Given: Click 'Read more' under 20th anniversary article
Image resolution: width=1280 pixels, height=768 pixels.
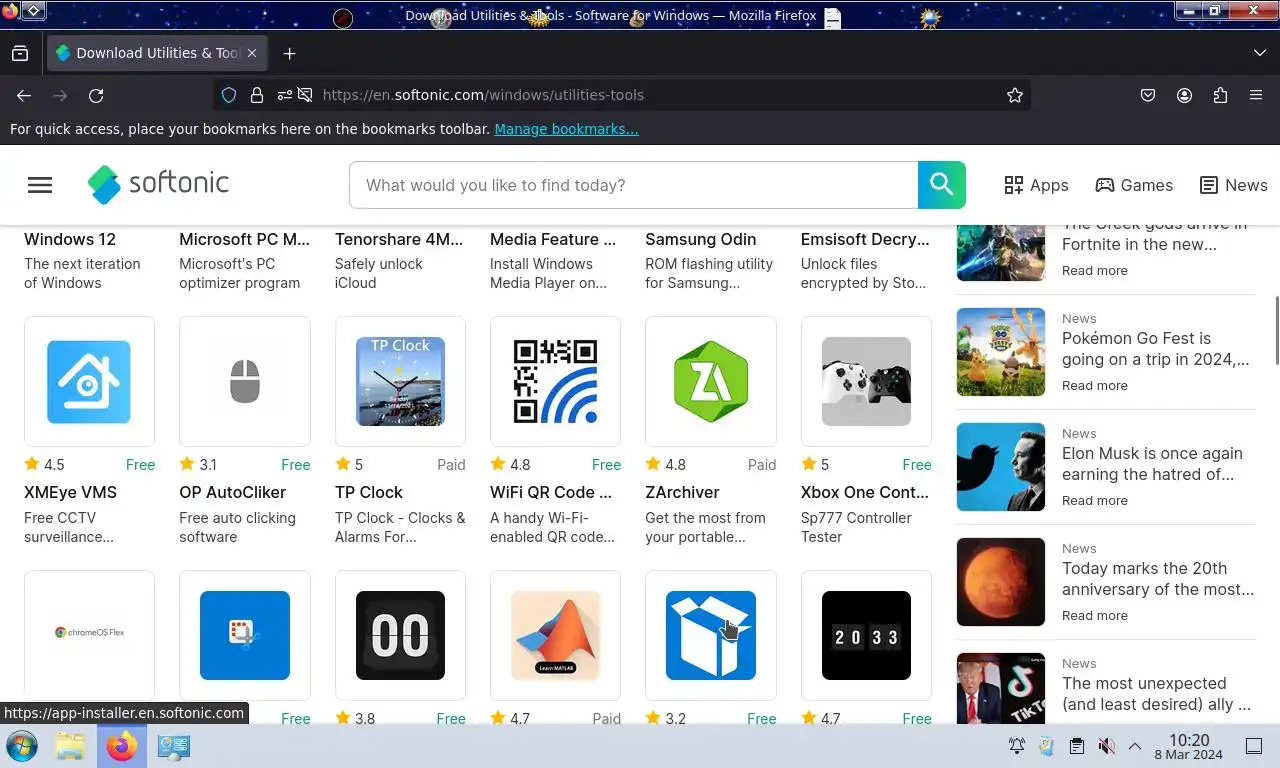Looking at the screenshot, I should click(1094, 615).
